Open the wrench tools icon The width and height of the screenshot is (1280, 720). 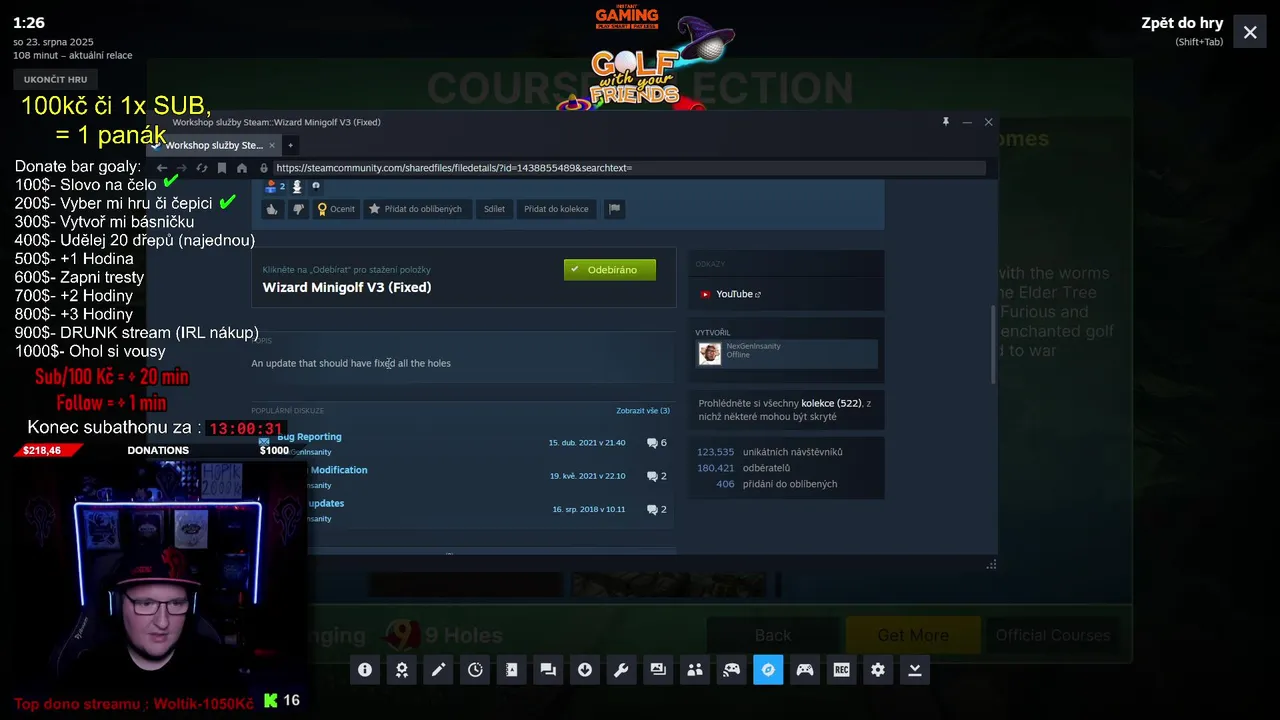pos(621,670)
